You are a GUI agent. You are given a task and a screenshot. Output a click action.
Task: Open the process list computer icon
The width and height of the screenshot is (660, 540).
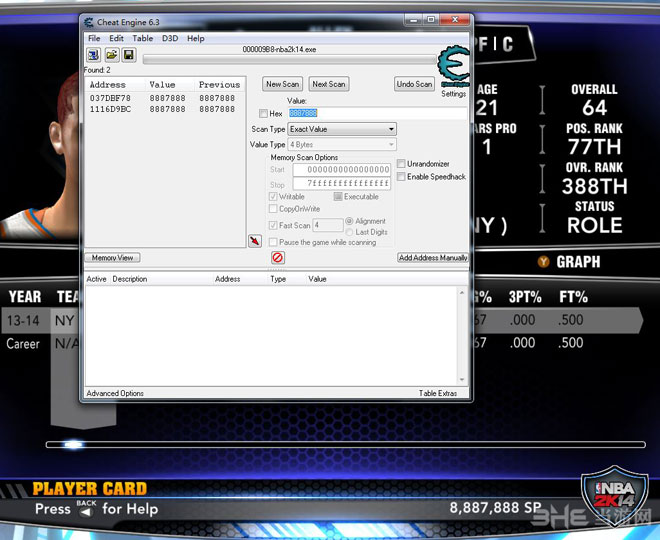(x=93, y=55)
